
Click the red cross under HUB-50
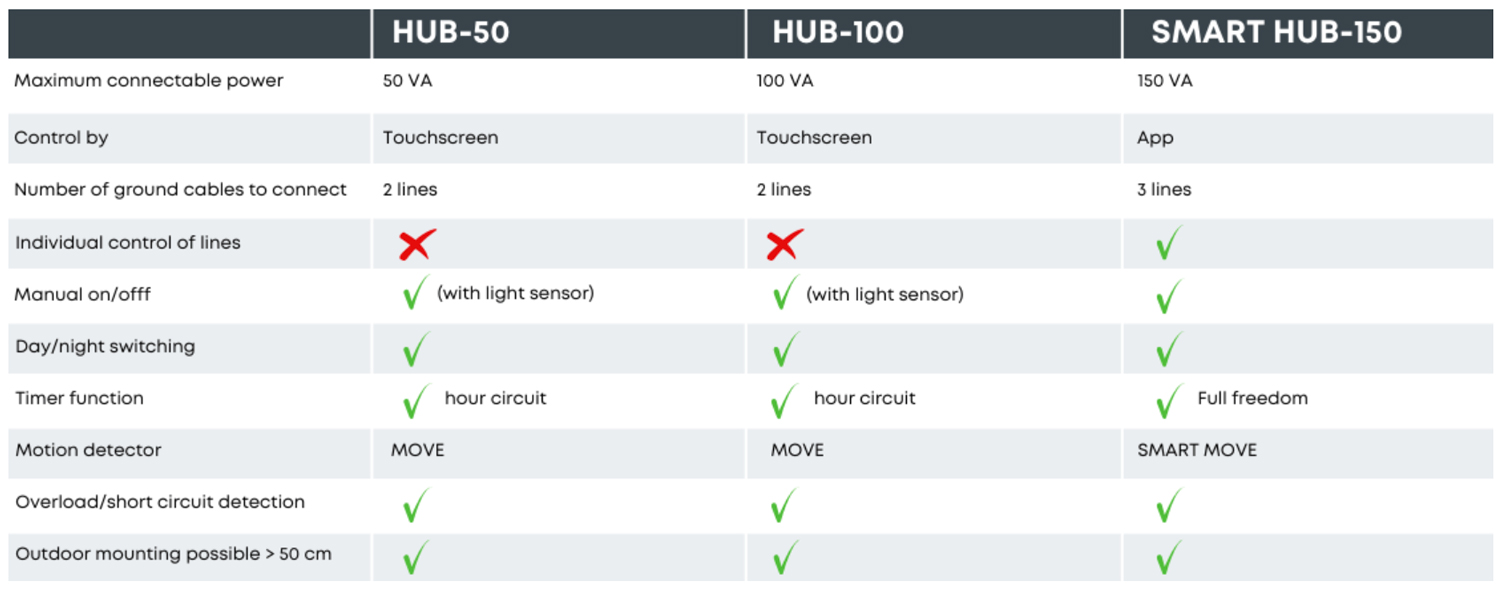tap(416, 244)
